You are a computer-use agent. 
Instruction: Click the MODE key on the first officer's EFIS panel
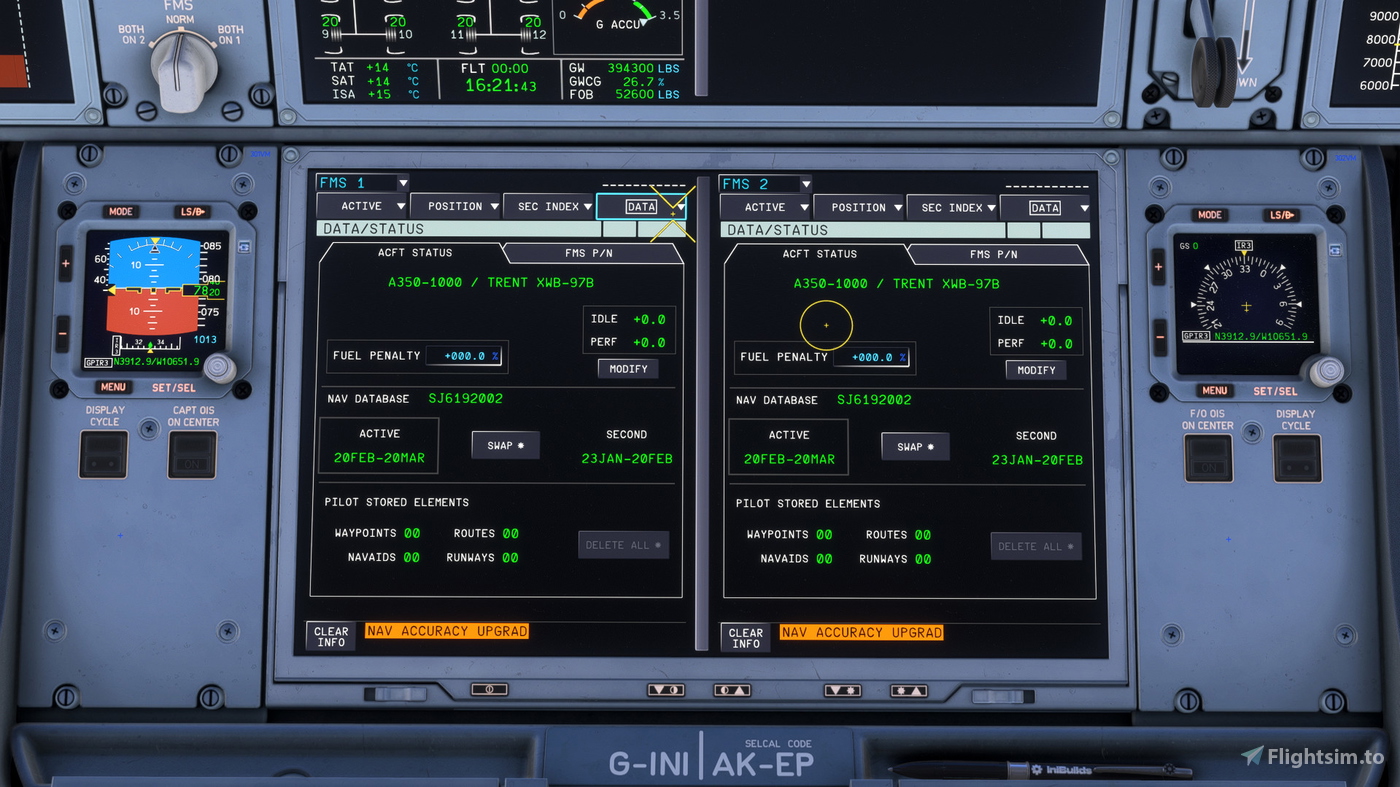click(1209, 214)
